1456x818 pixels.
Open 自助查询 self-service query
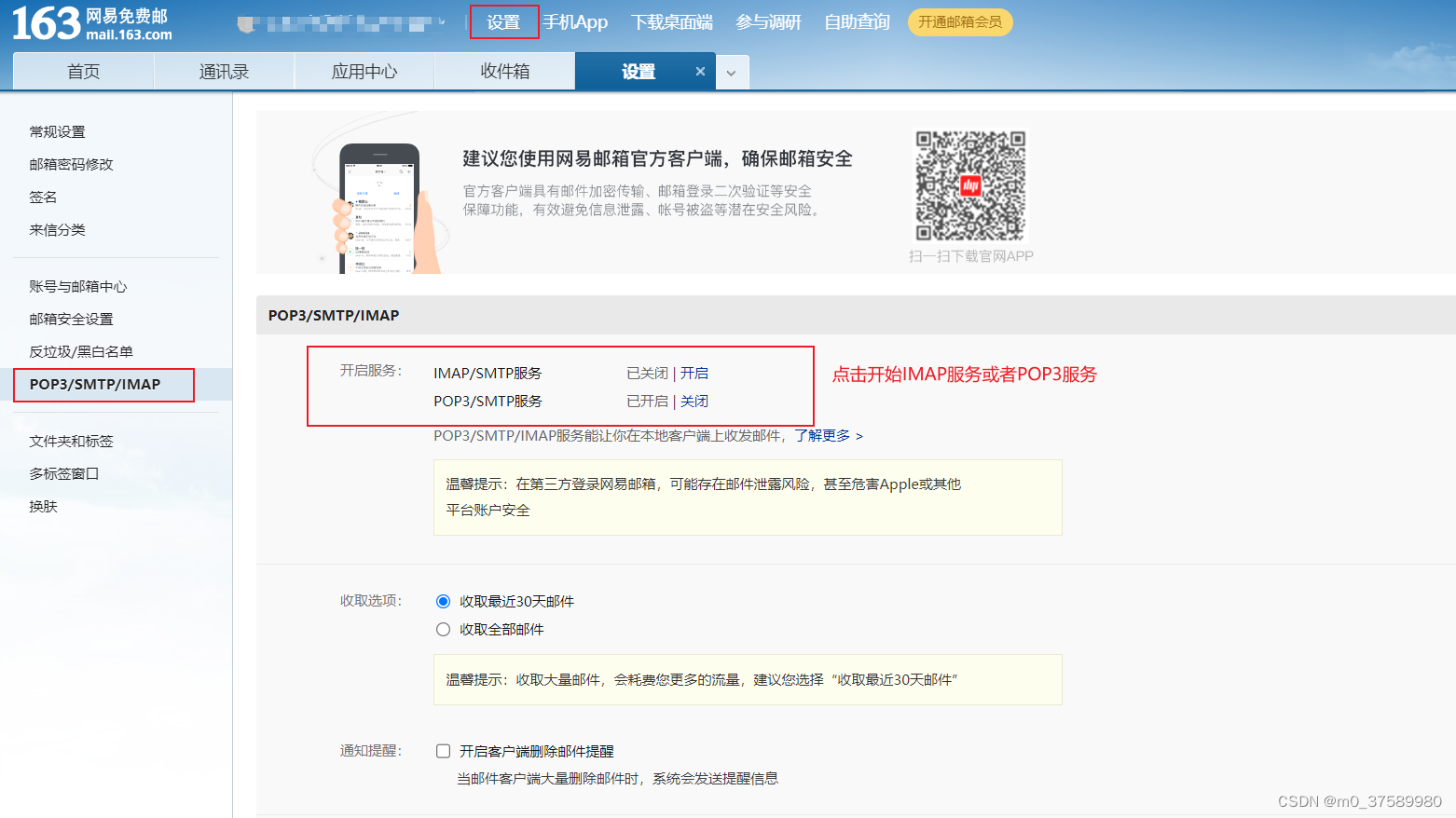point(855,21)
